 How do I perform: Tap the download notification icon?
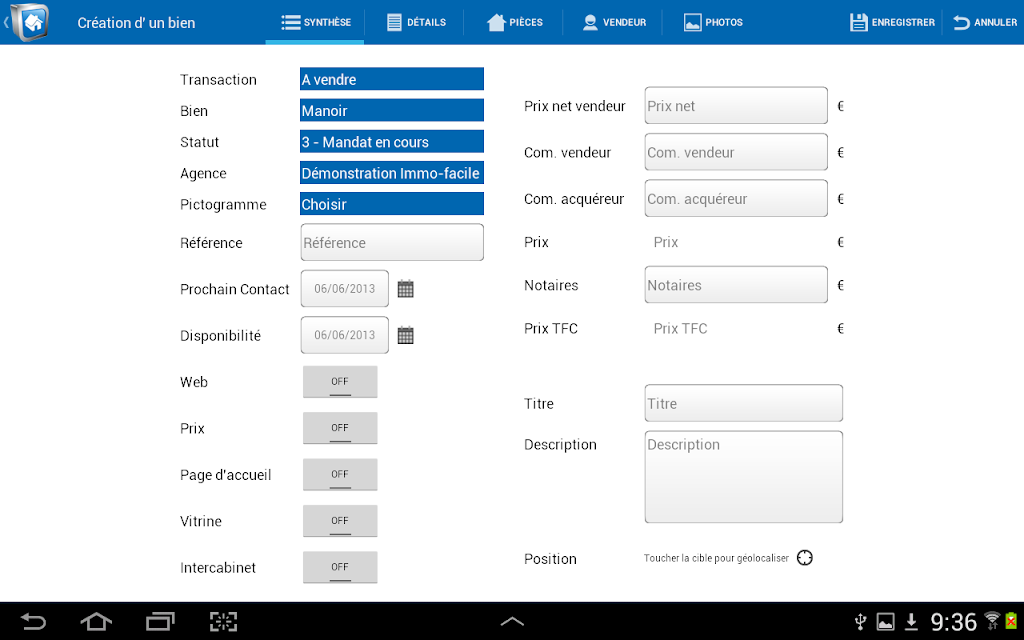pyautogui.click(x=911, y=621)
